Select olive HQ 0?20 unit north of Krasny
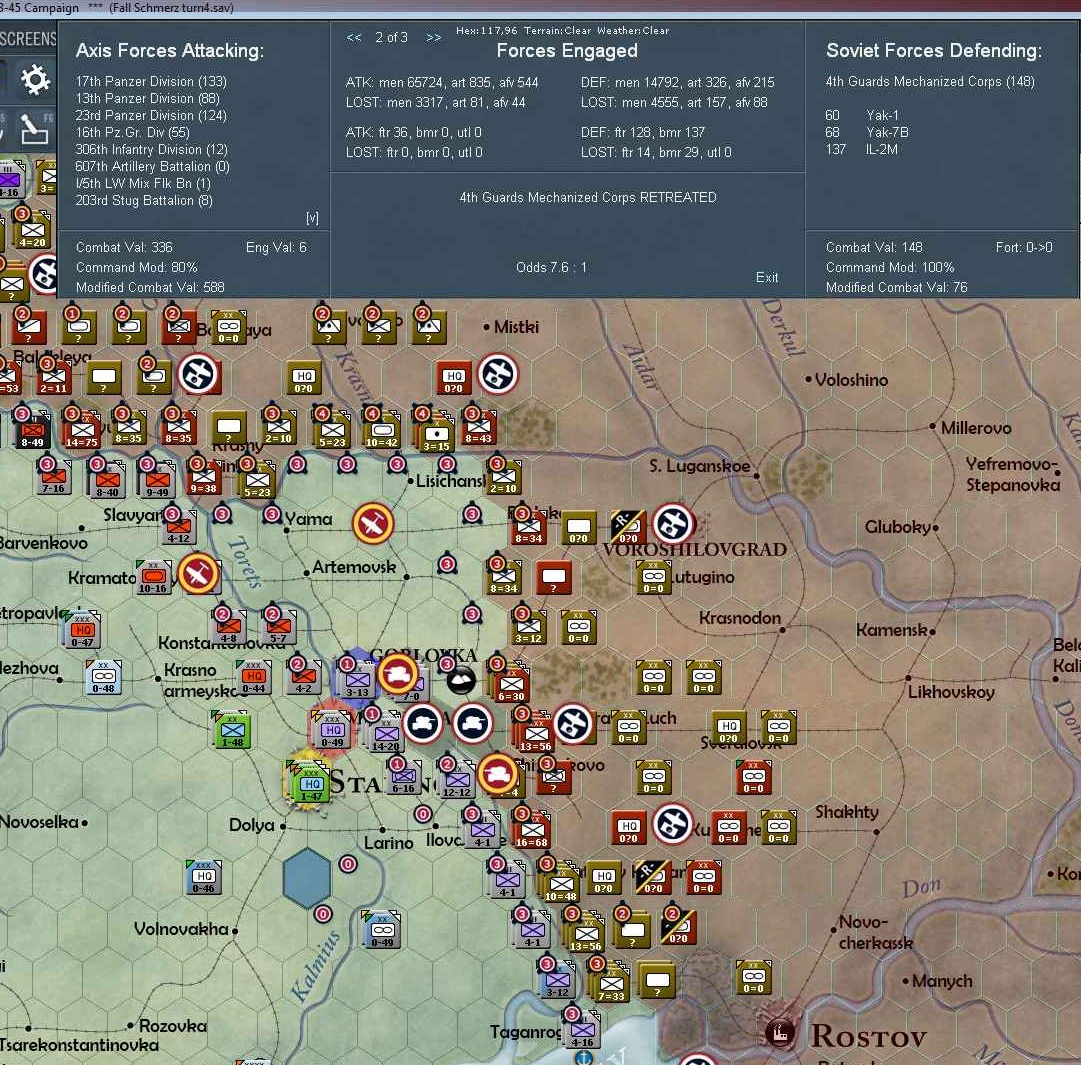This screenshot has width=1081, height=1065. (303, 378)
